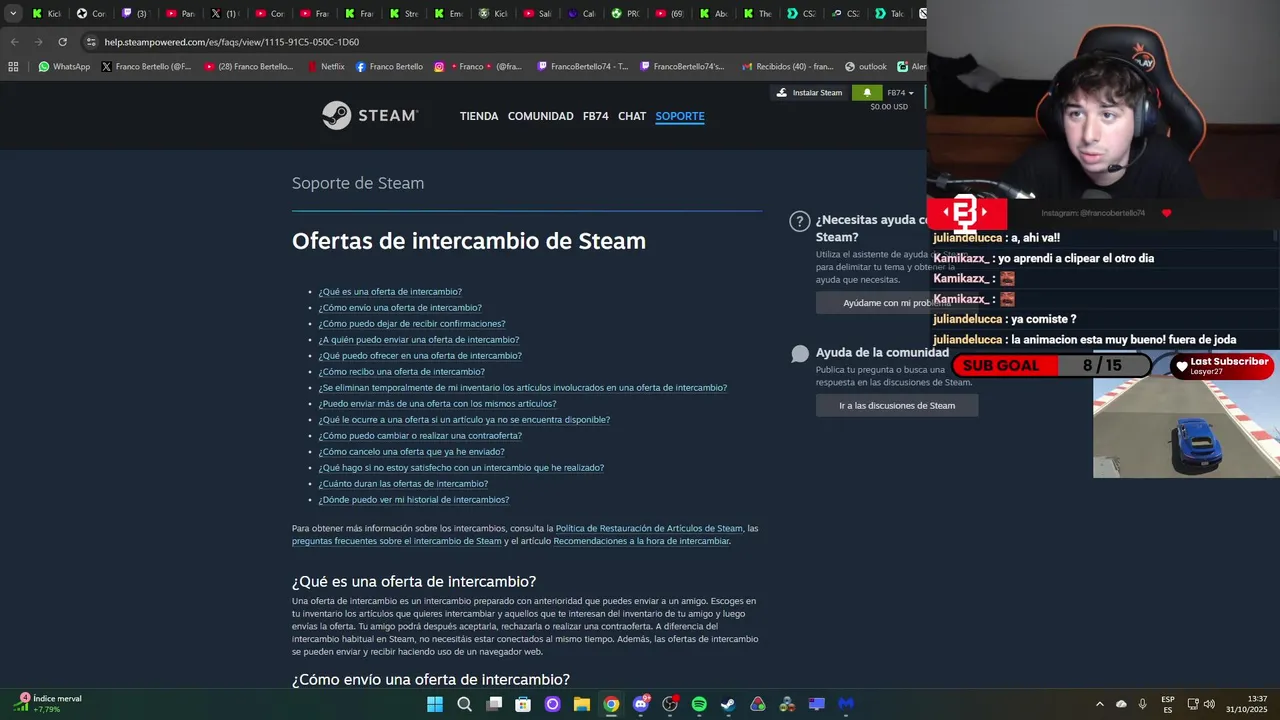This screenshot has width=1280, height=720.
Task: Open the outlook bookmark
Action: [866, 67]
